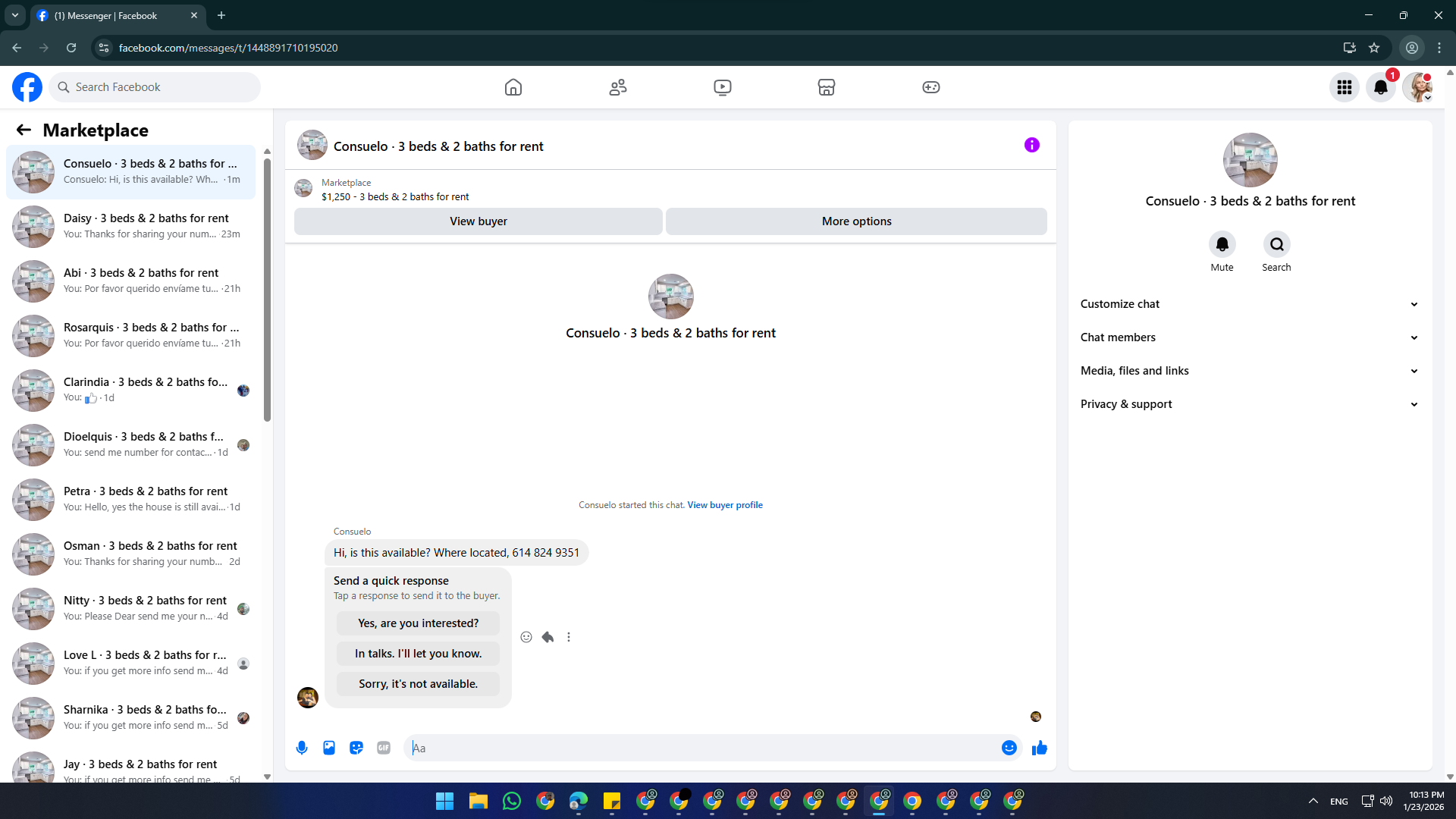Toggle the purple conversation info button
1456x819 pixels.
(x=1031, y=145)
